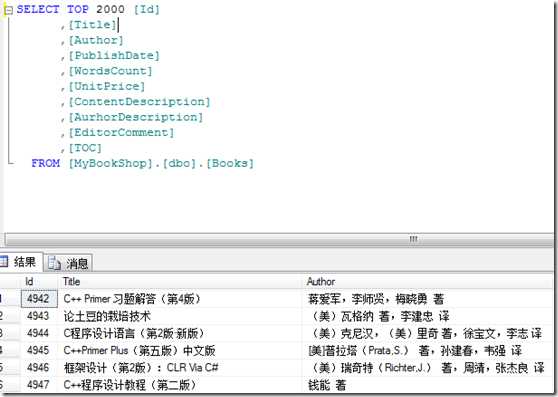Place cursor on [Title] in query

(x=93, y=25)
